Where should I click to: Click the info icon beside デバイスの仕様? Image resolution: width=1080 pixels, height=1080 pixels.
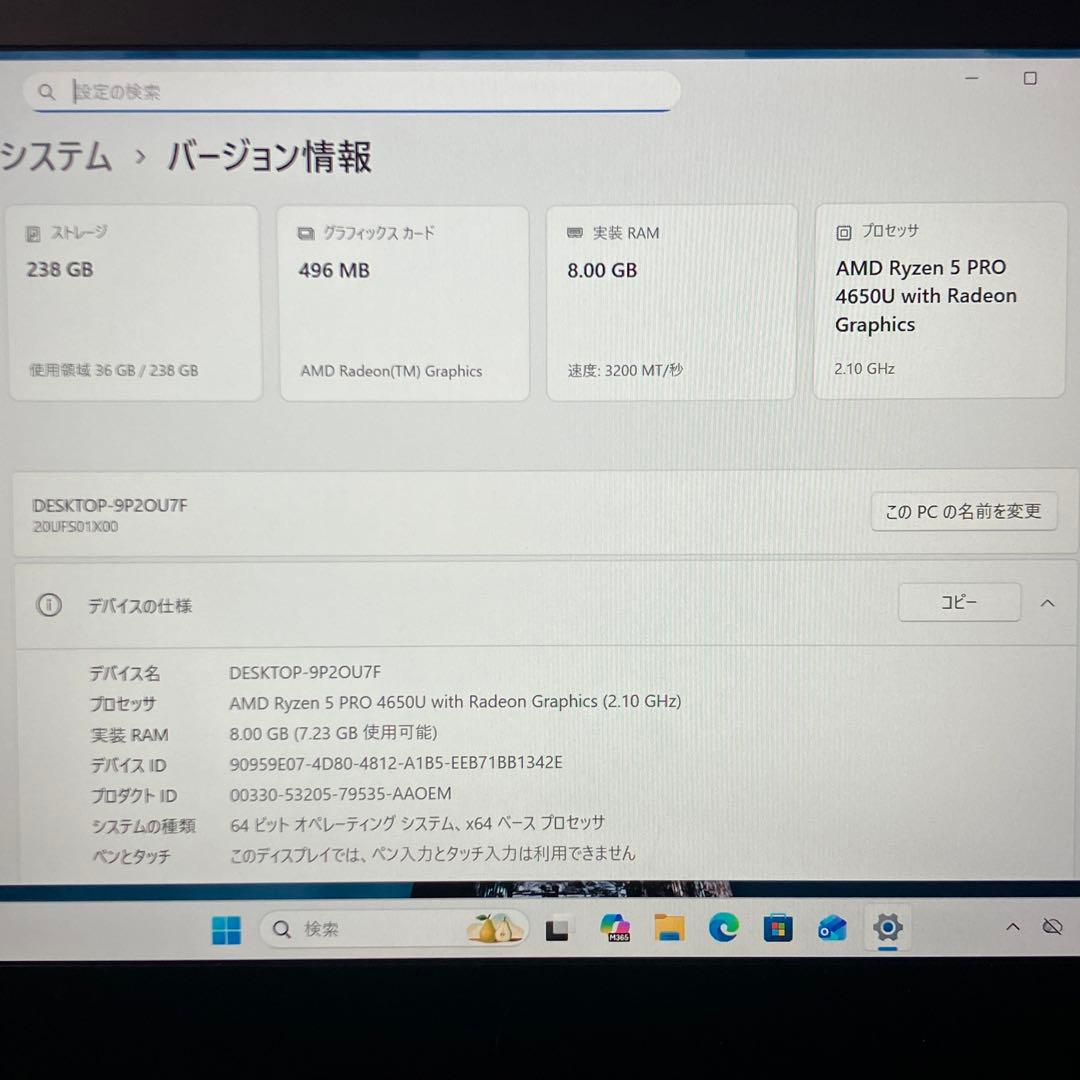click(x=49, y=605)
